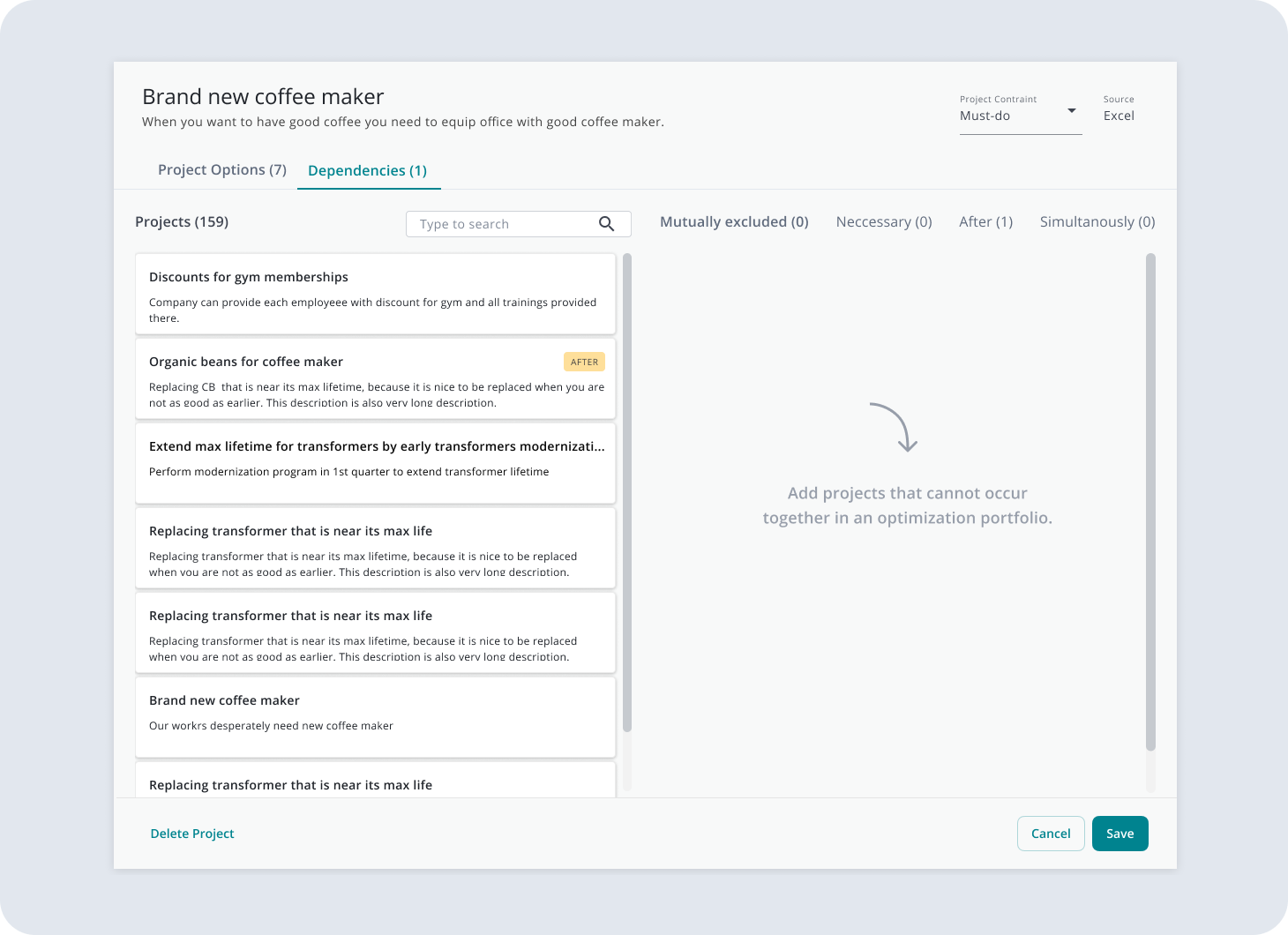Image resolution: width=1288 pixels, height=935 pixels.
Task: Open the Mutually excluded tab
Action: click(734, 222)
